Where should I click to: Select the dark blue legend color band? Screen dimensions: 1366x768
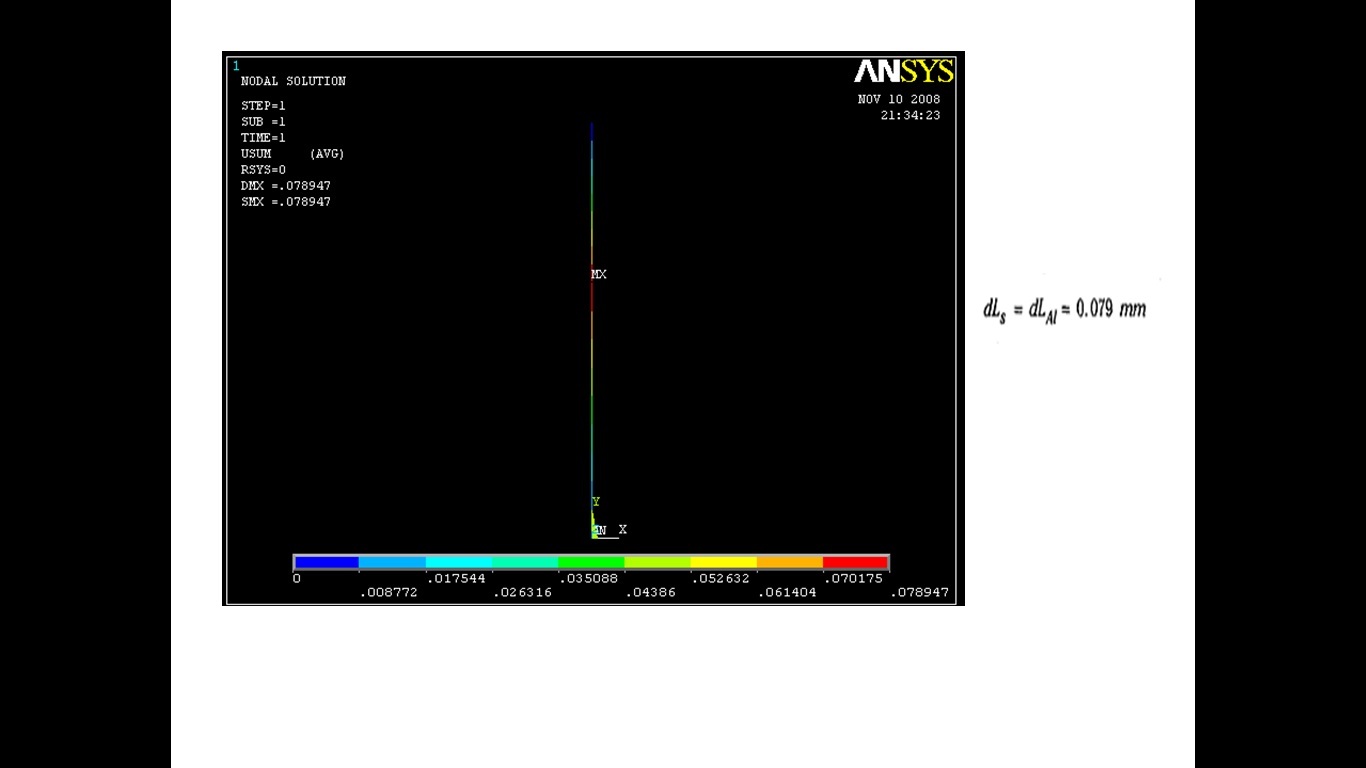click(326, 563)
